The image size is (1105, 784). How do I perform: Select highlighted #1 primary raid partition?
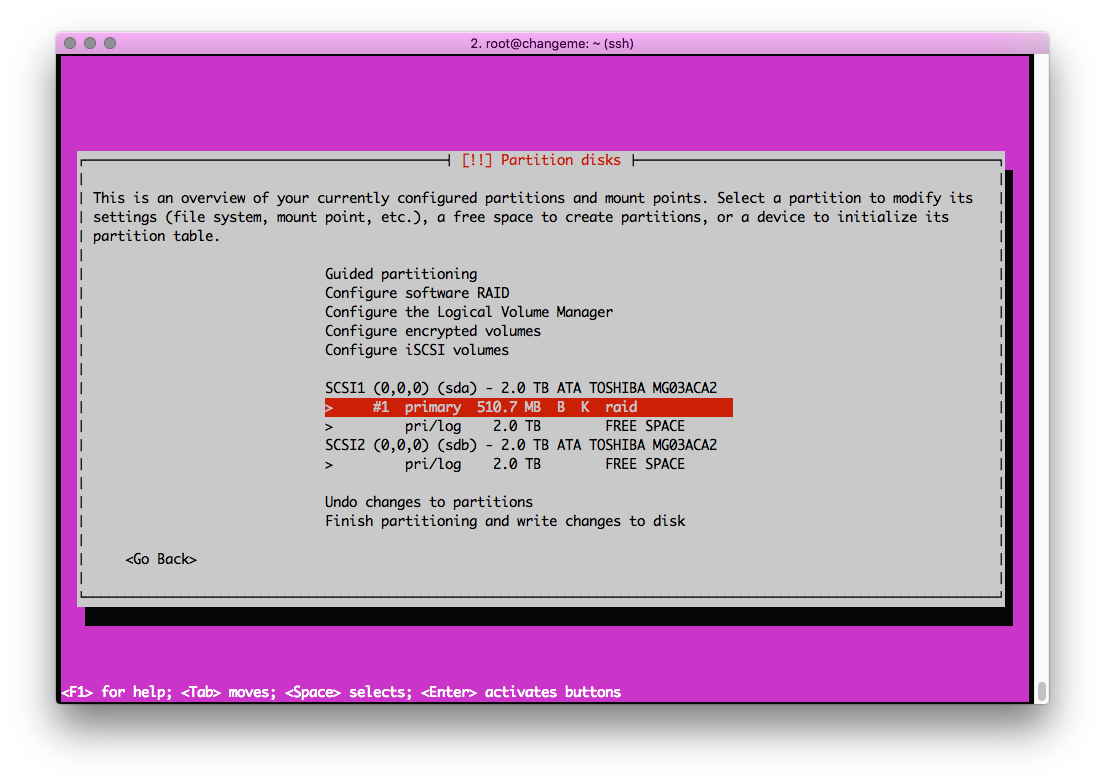[x=528, y=407]
